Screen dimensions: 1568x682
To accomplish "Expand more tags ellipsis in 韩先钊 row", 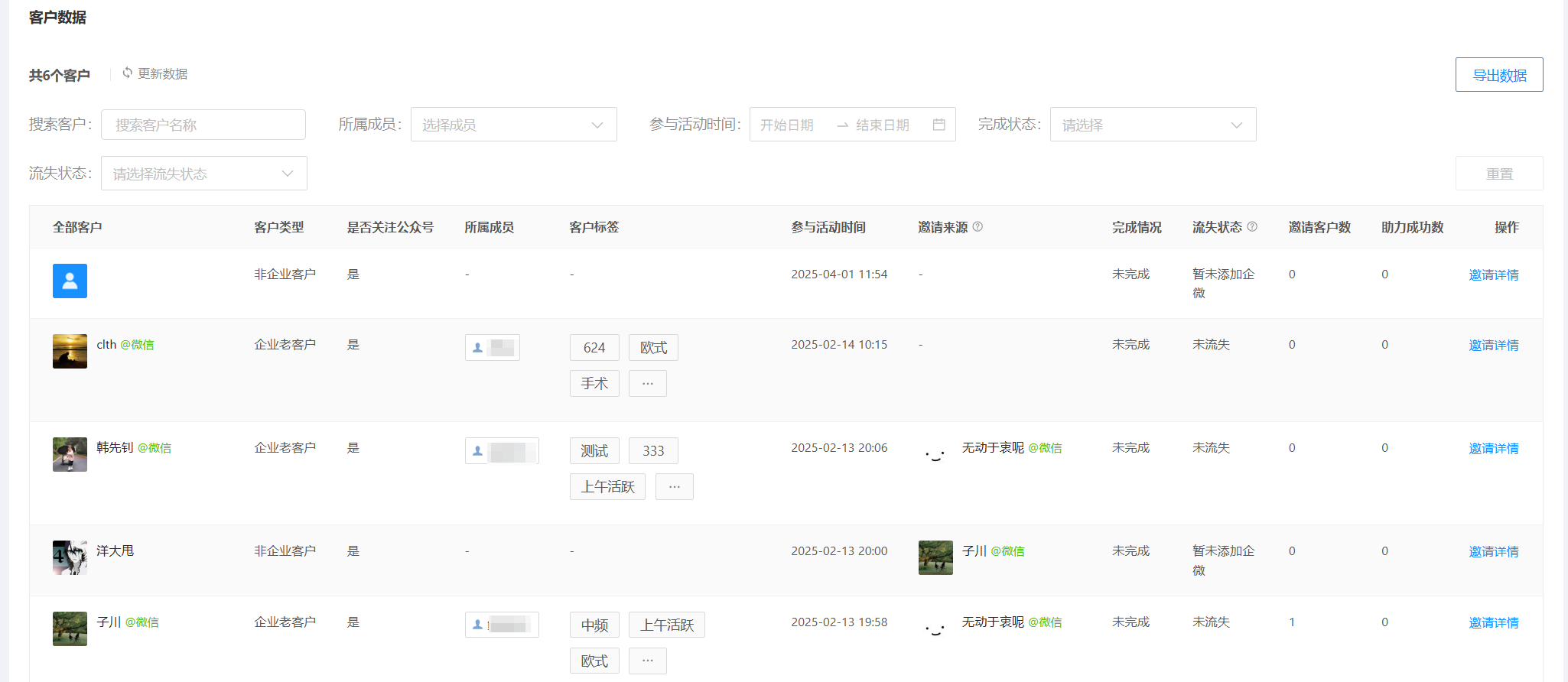I will coord(675,486).
